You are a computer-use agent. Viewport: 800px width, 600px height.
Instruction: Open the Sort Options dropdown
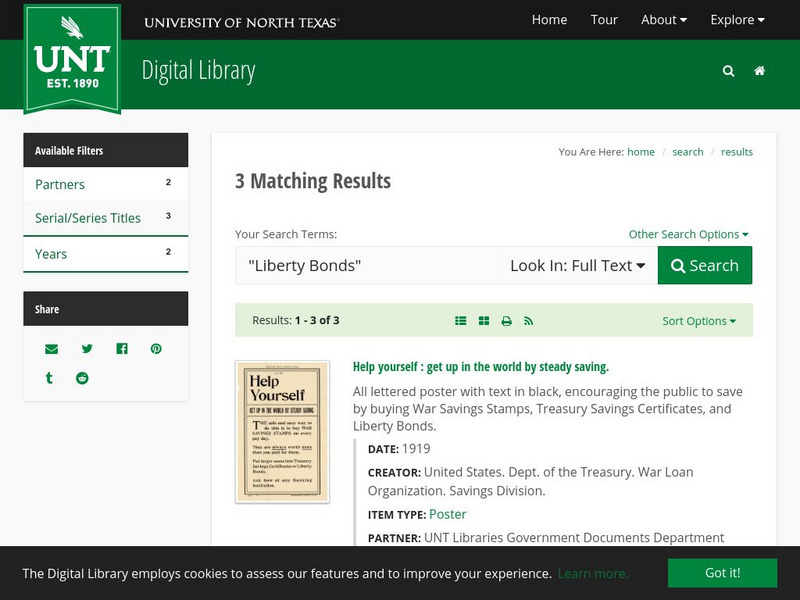click(698, 321)
